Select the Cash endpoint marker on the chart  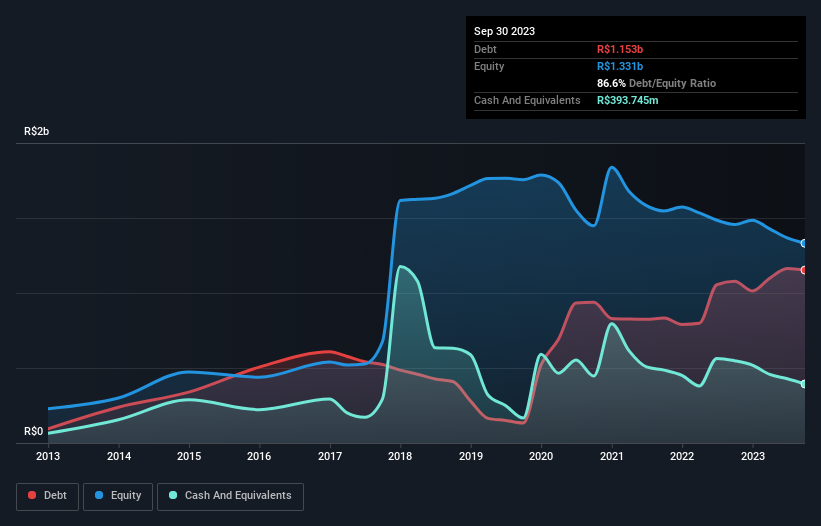coord(804,384)
